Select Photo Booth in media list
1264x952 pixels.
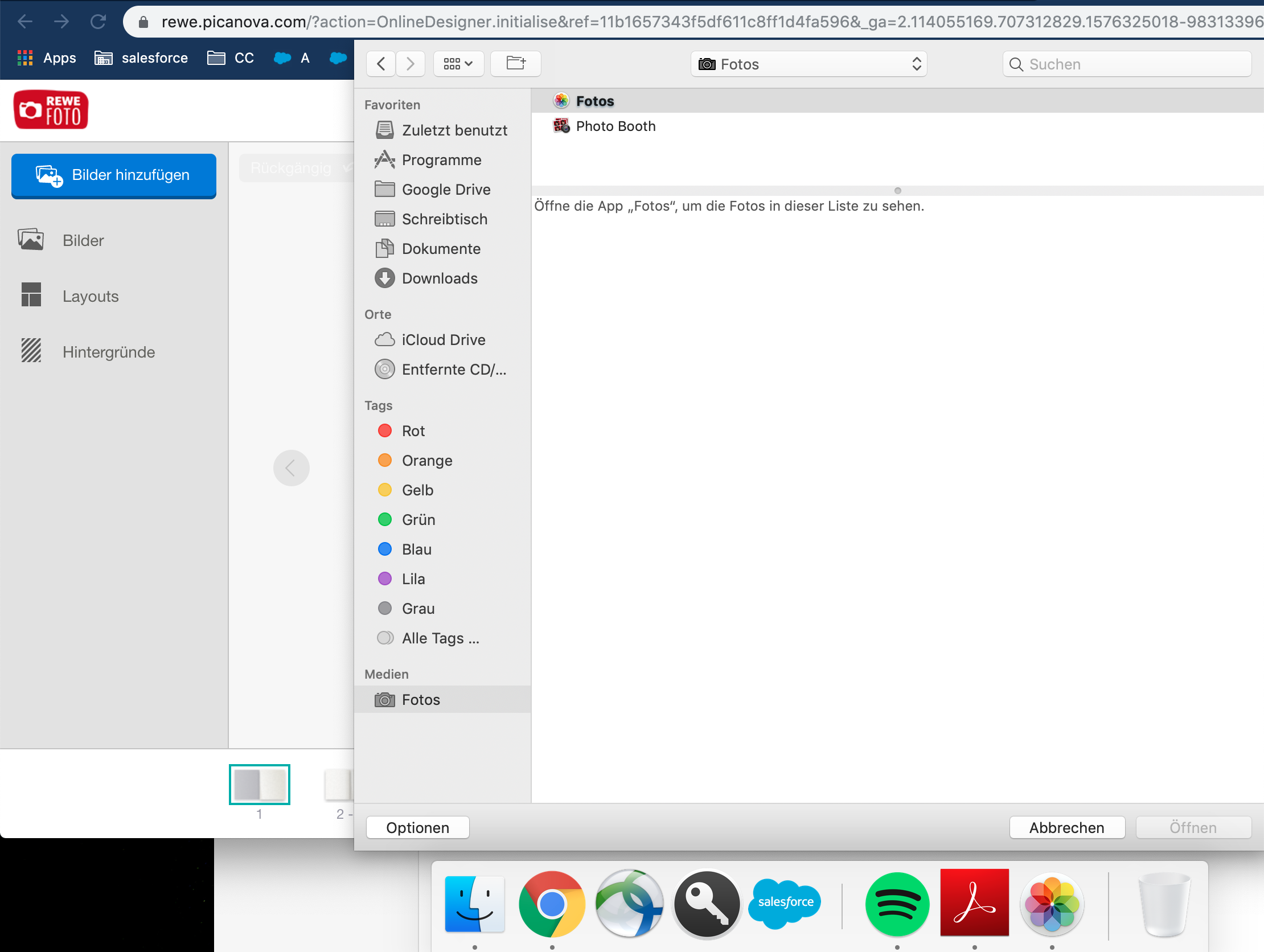[x=615, y=126]
